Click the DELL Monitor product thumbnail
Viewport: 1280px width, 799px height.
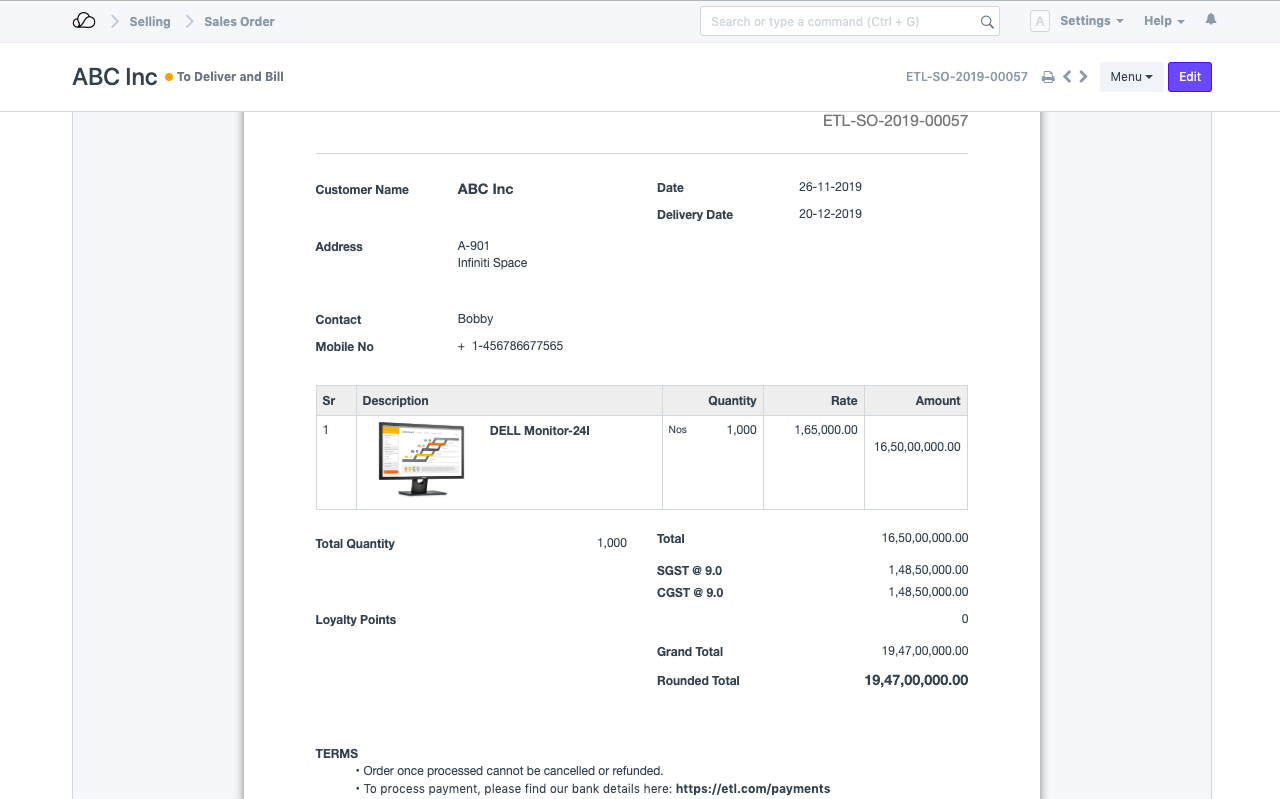pos(421,460)
